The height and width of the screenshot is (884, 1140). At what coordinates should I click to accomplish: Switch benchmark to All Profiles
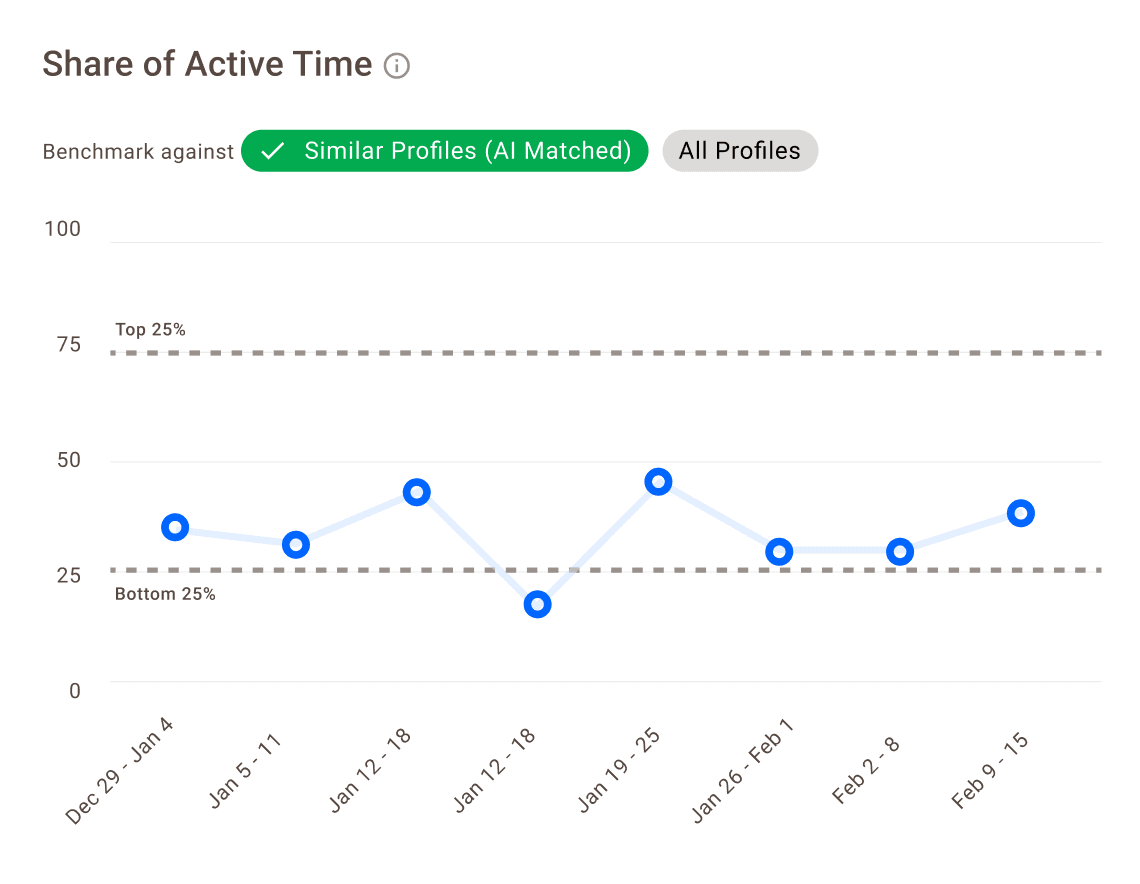[740, 151]
